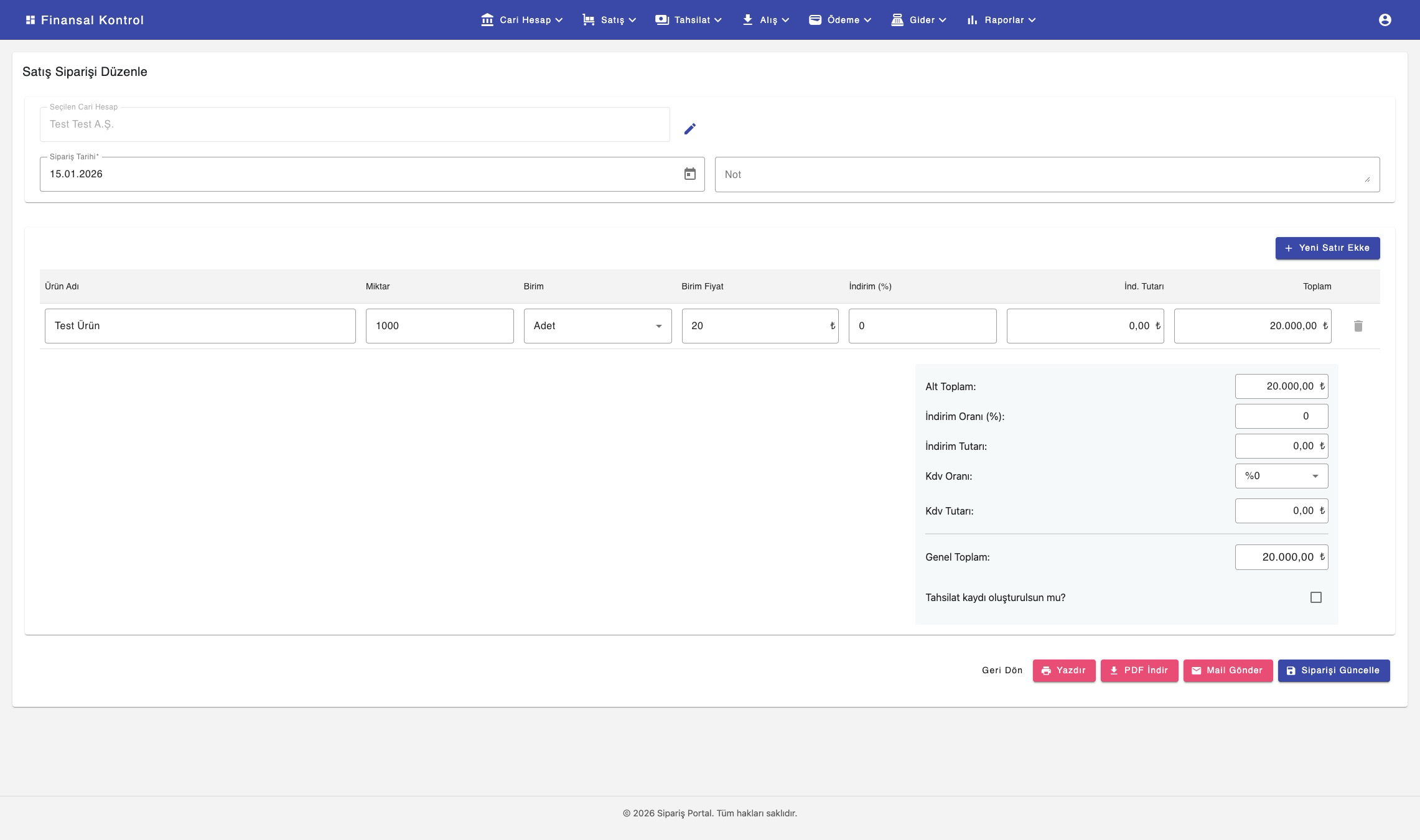Click the pencil edit icon beside Cari Hesap
This screenshot has height=840, width=1420.
pos(689,129)
